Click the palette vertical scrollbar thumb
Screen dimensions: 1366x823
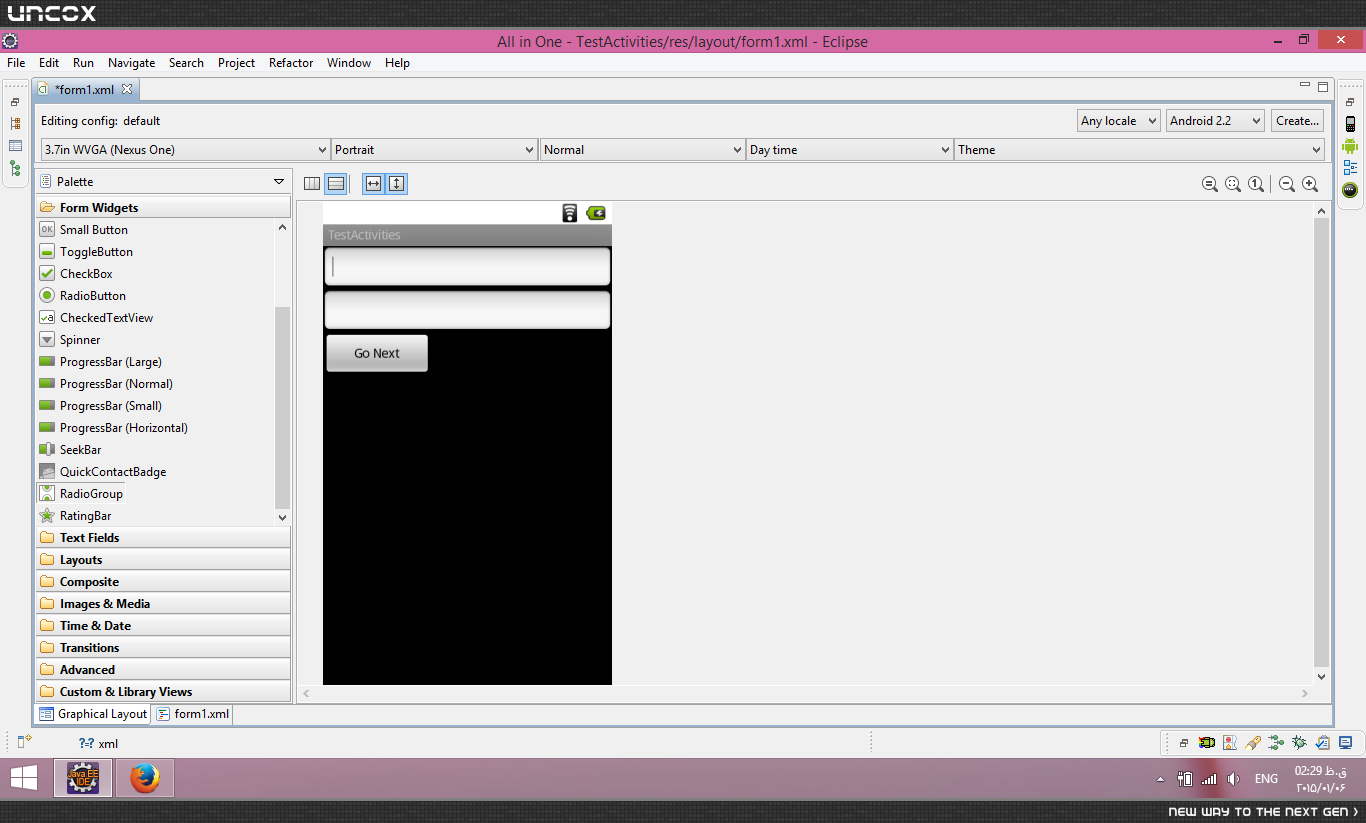click(x=282, y=407)
